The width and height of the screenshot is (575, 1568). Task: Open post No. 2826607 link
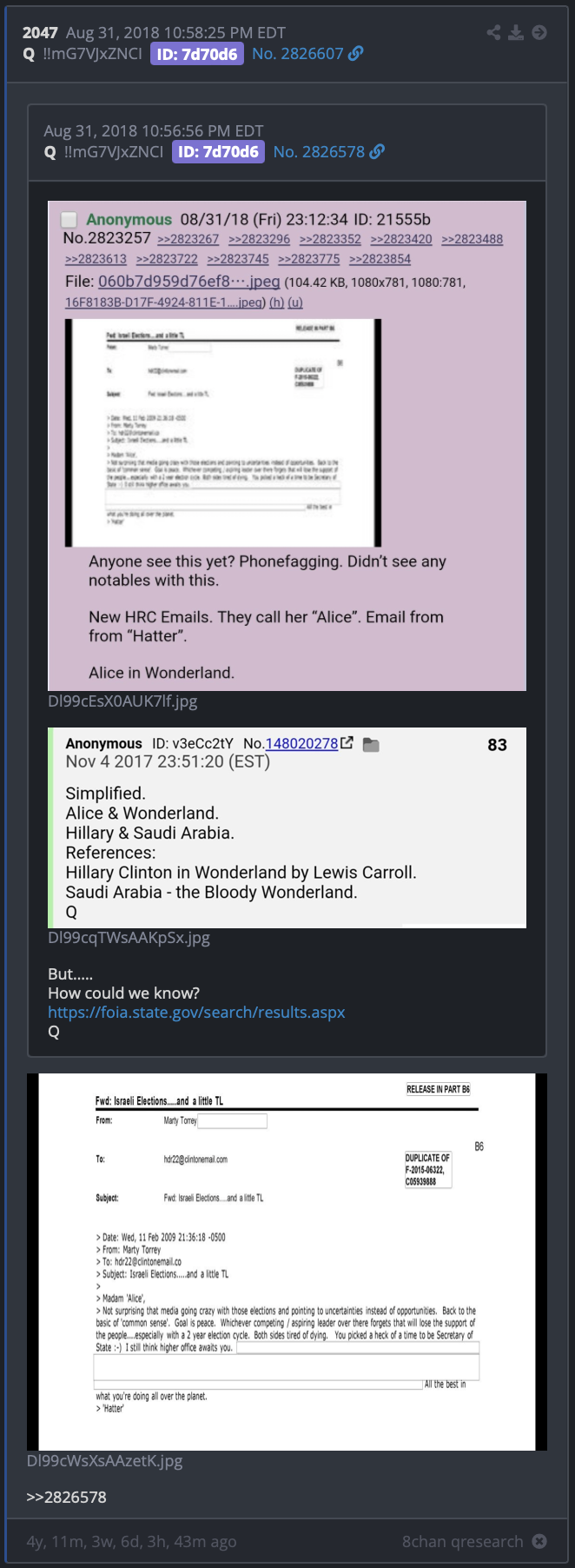(x=298, y=54)
